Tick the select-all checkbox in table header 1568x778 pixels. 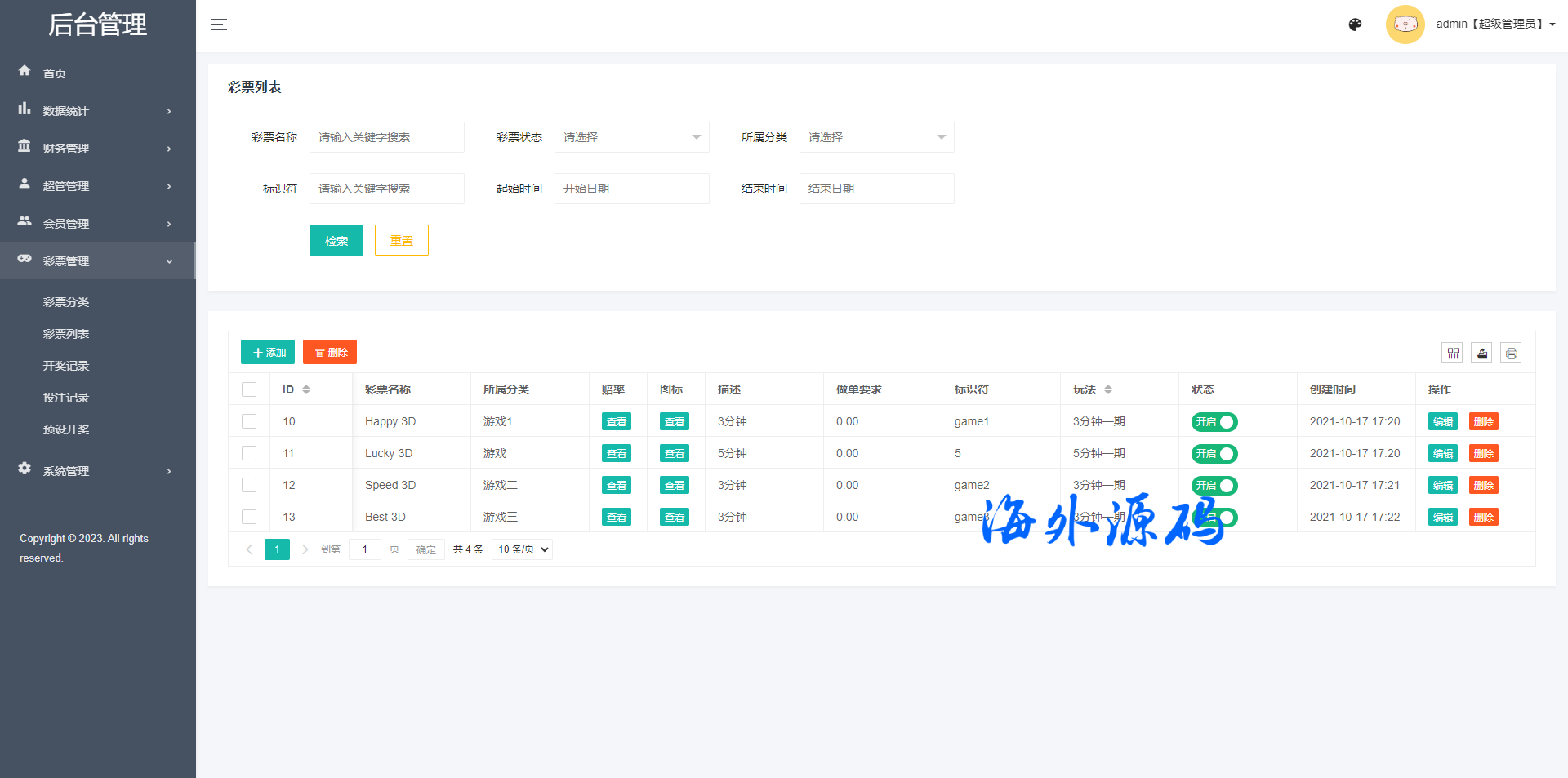(x=249, y=389)
